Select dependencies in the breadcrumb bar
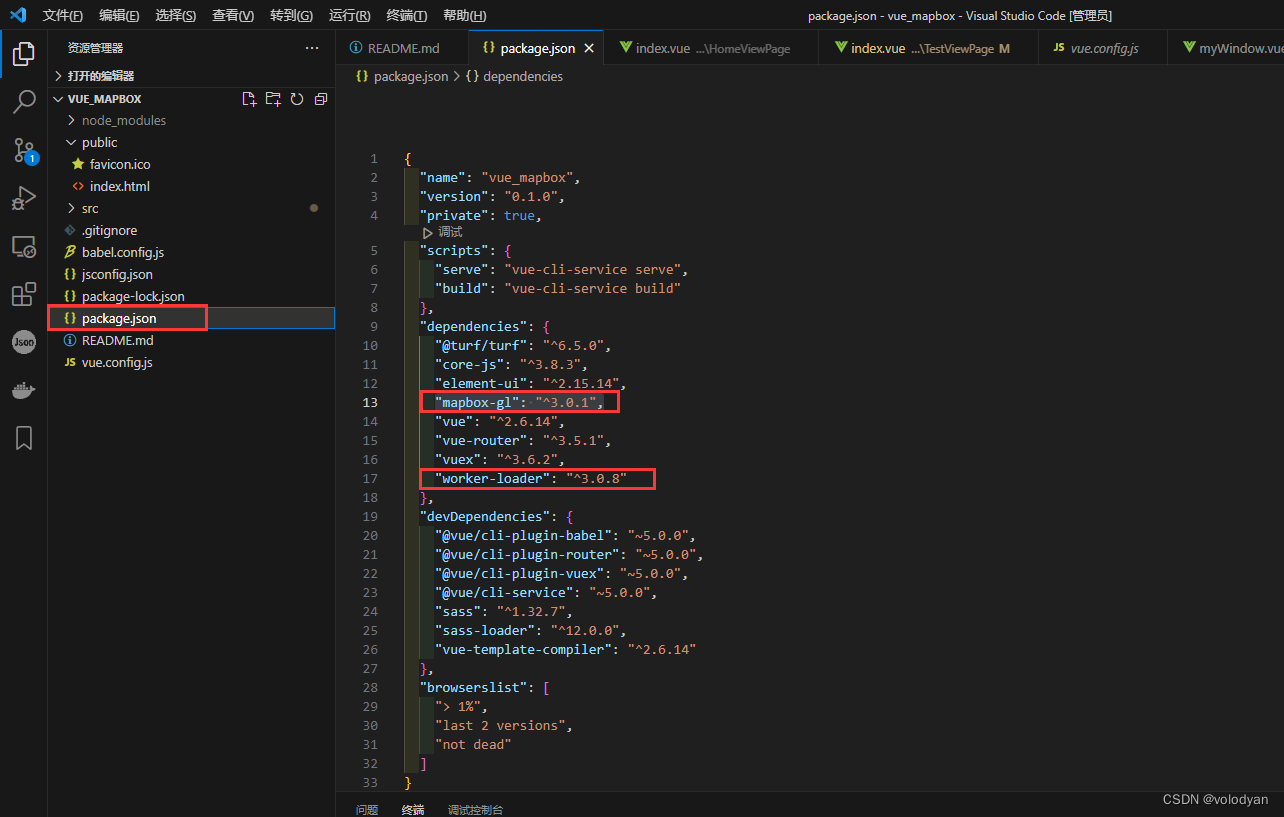The image size is (1284, 817). 524,76
